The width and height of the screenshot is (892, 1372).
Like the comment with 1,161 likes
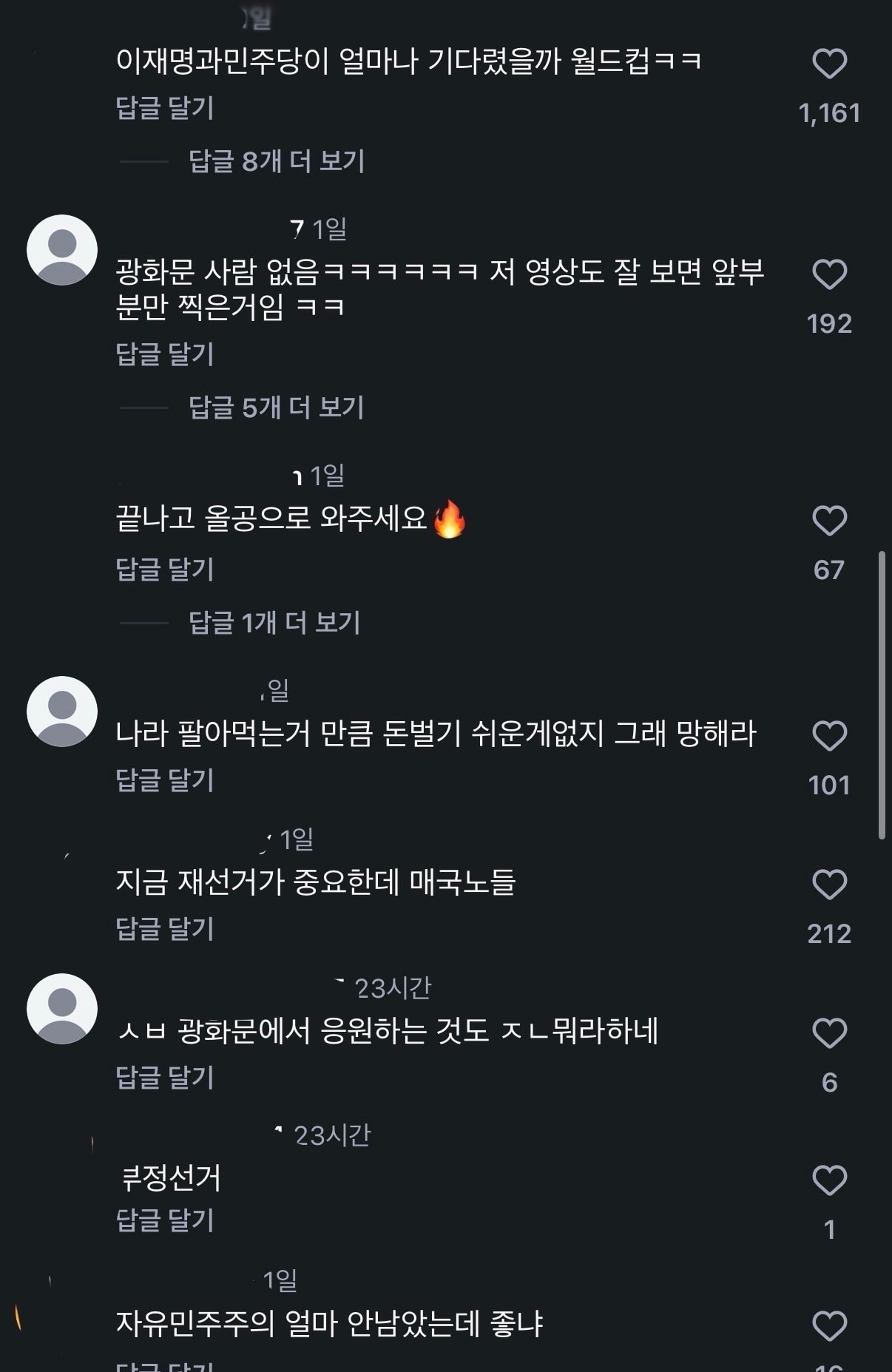(829, 64)
